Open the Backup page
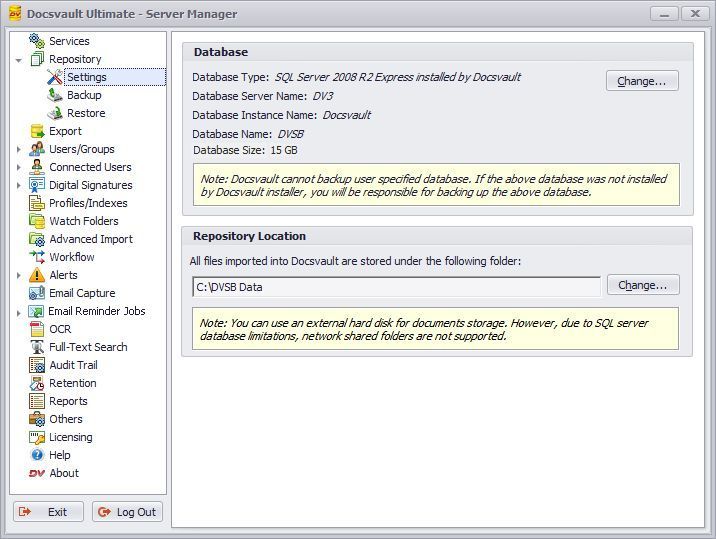Screen dimensions: 716x539 click(x=84, y=95)
